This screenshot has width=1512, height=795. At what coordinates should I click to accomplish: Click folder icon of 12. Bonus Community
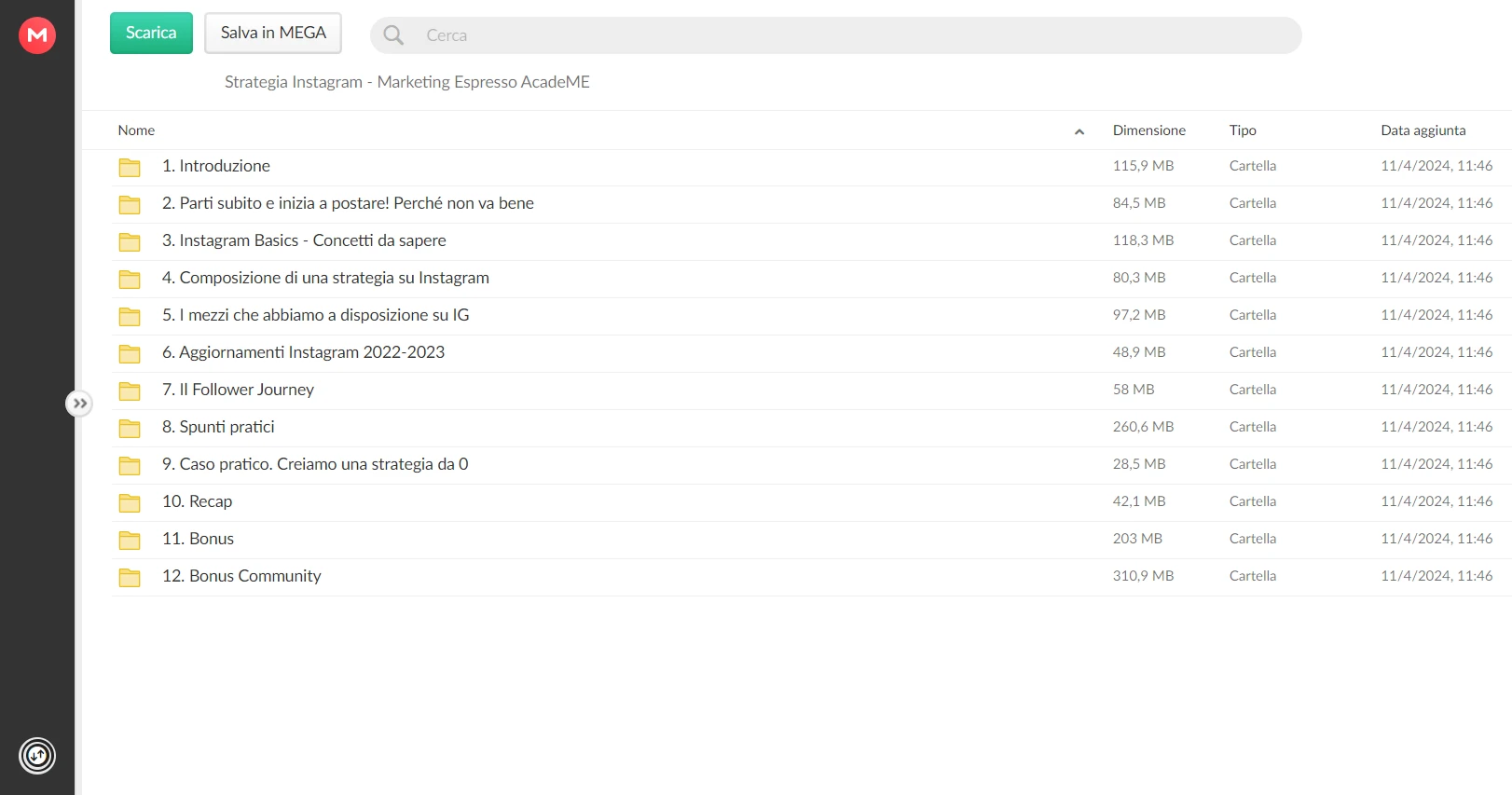click(130, 577)
